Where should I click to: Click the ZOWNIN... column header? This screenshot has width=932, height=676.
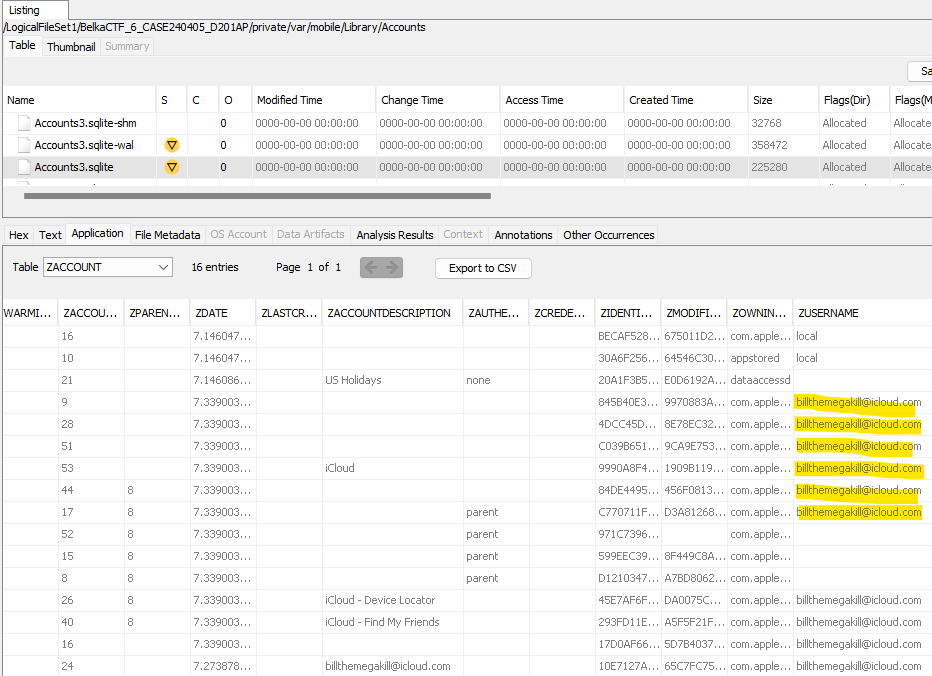760,313
